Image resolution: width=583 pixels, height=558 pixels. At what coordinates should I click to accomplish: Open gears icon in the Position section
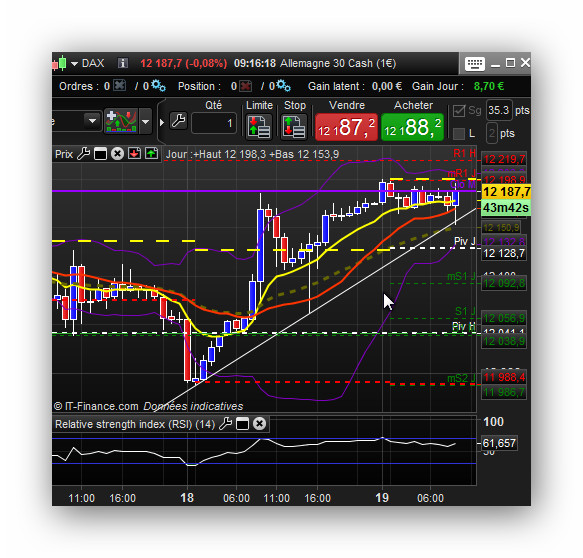284,86
